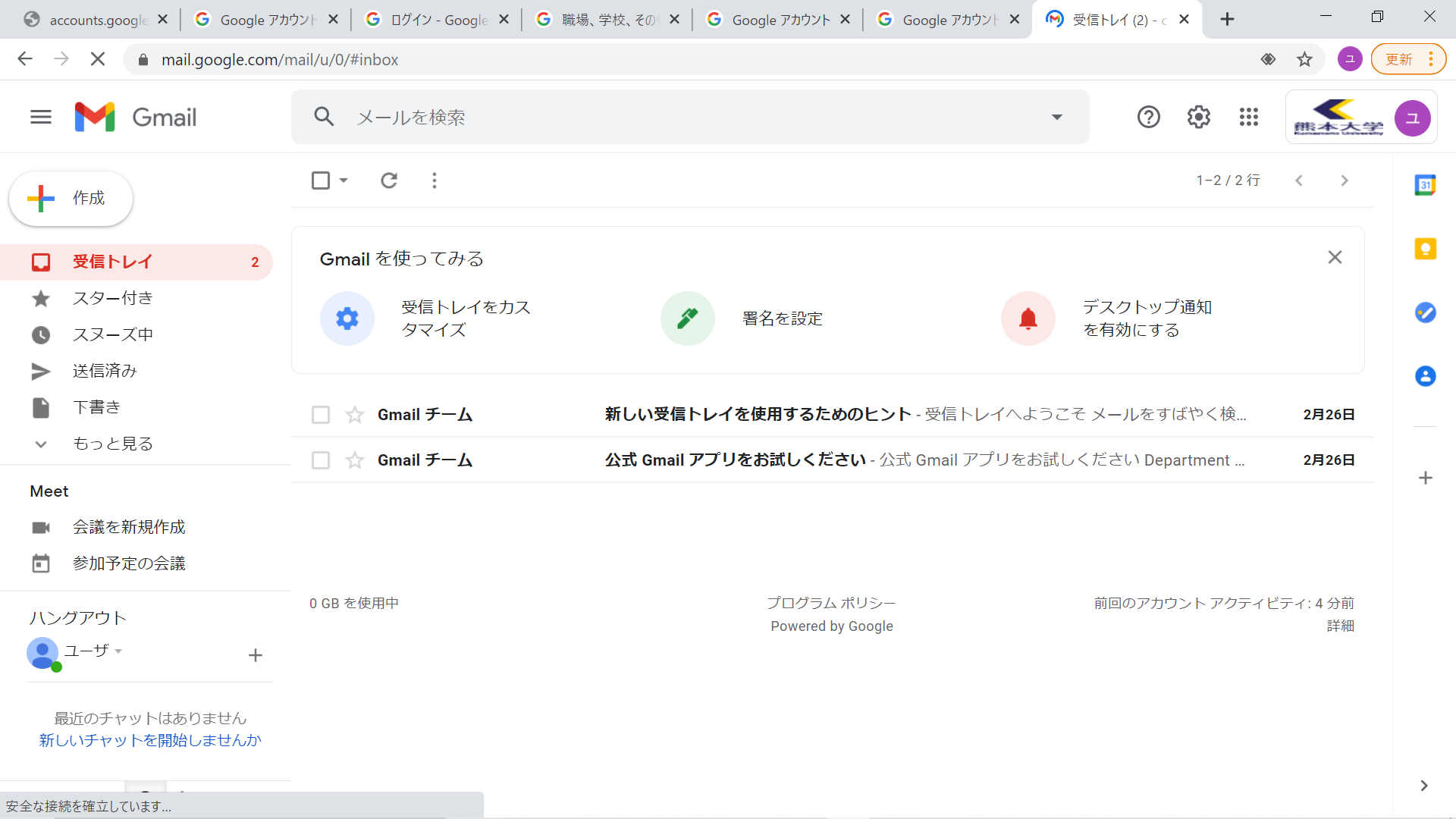
Task: Click the purple account avatar in Gmail header
Action: pos(1412,118)
